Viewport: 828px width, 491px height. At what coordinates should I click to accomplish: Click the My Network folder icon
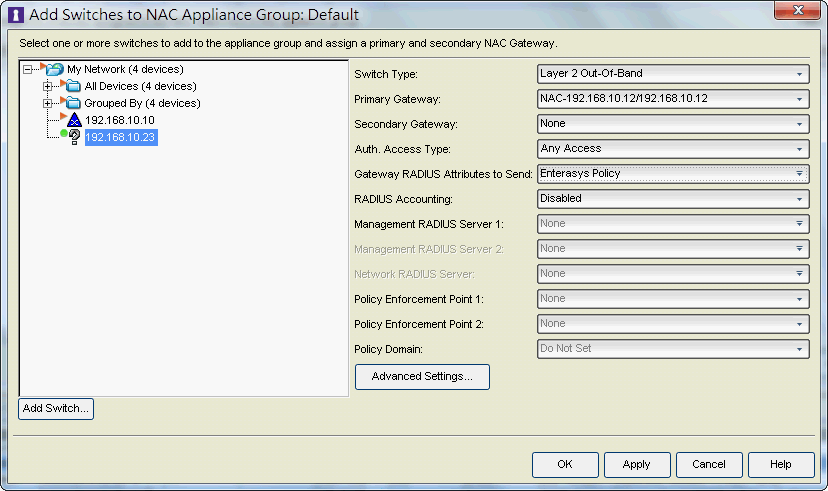click(x=54, y=69)
